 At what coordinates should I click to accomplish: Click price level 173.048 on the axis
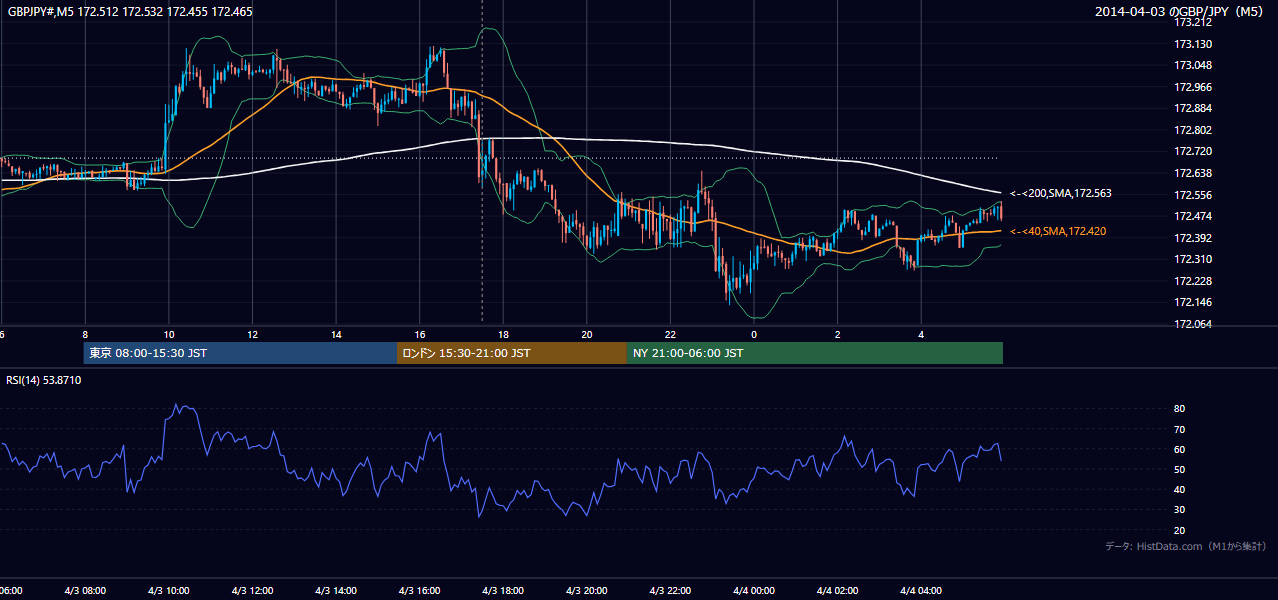[1193, 65]
